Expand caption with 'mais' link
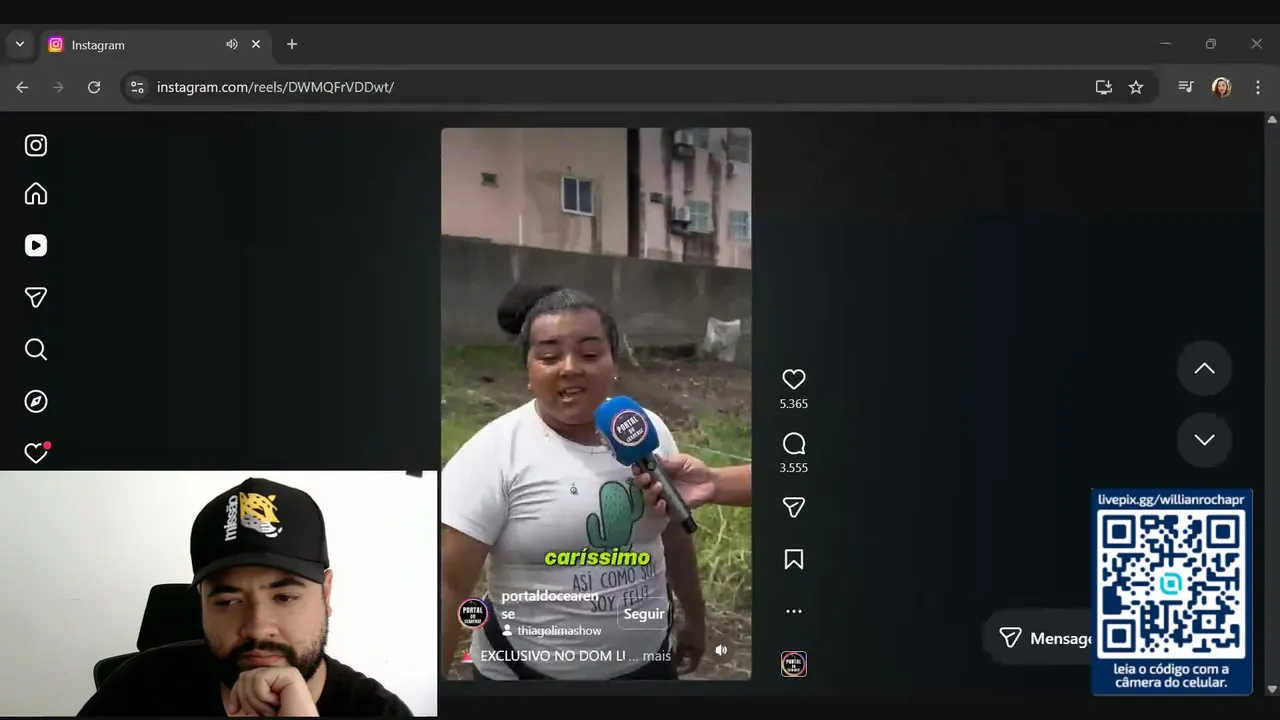The width and height of the screenshot is (1280, 720). click(x=657, y=656)
